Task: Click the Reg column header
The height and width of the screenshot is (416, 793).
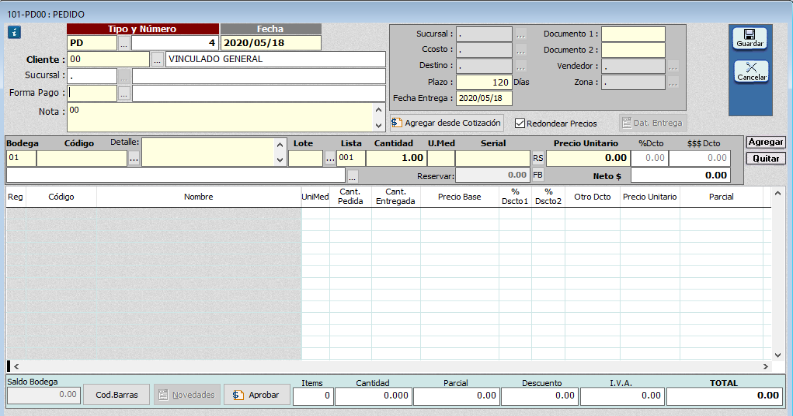Action: (16, 197)
